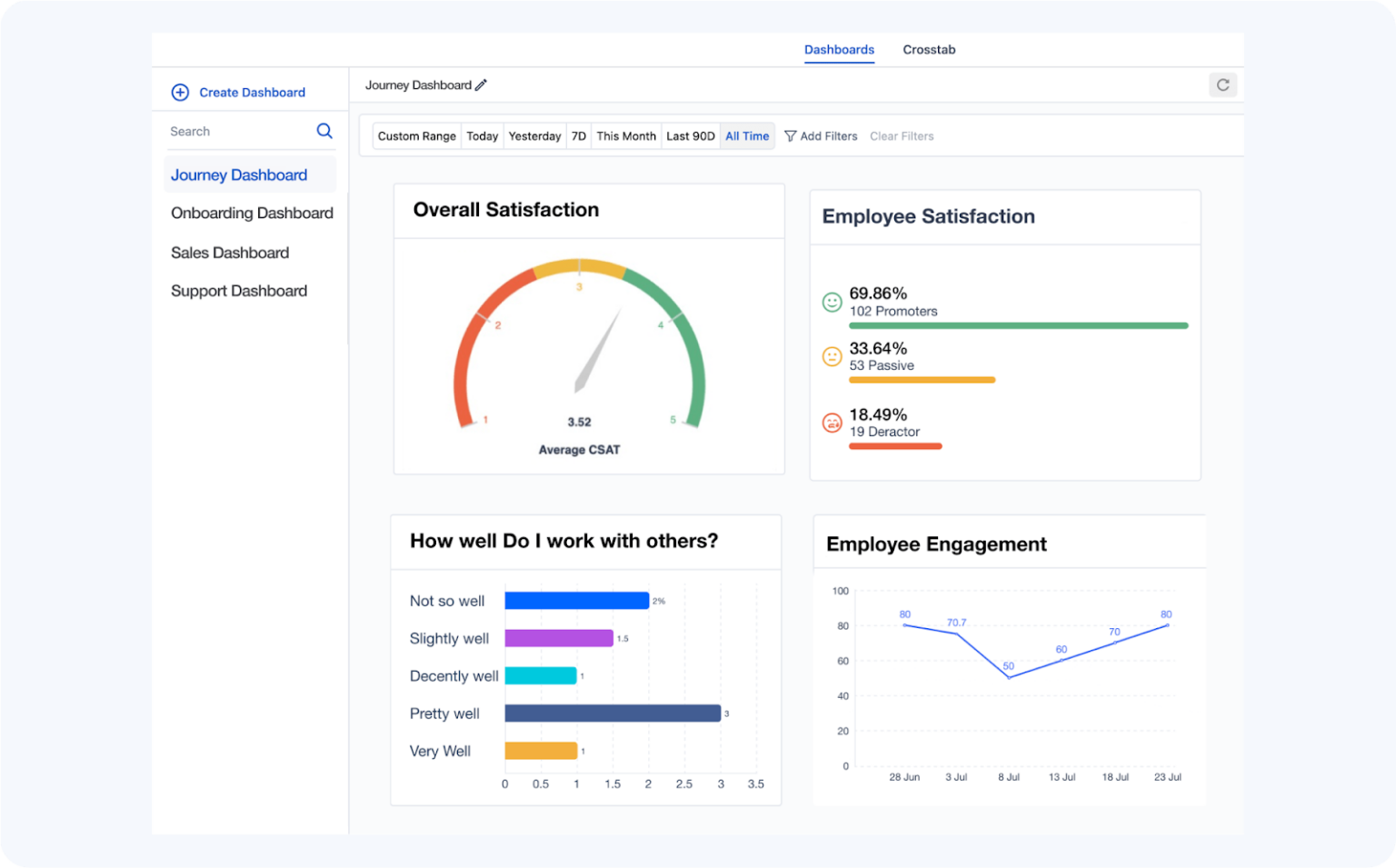Enable the 7D date range filter
Screen dimensions: 1396x868
click(579, 135)
